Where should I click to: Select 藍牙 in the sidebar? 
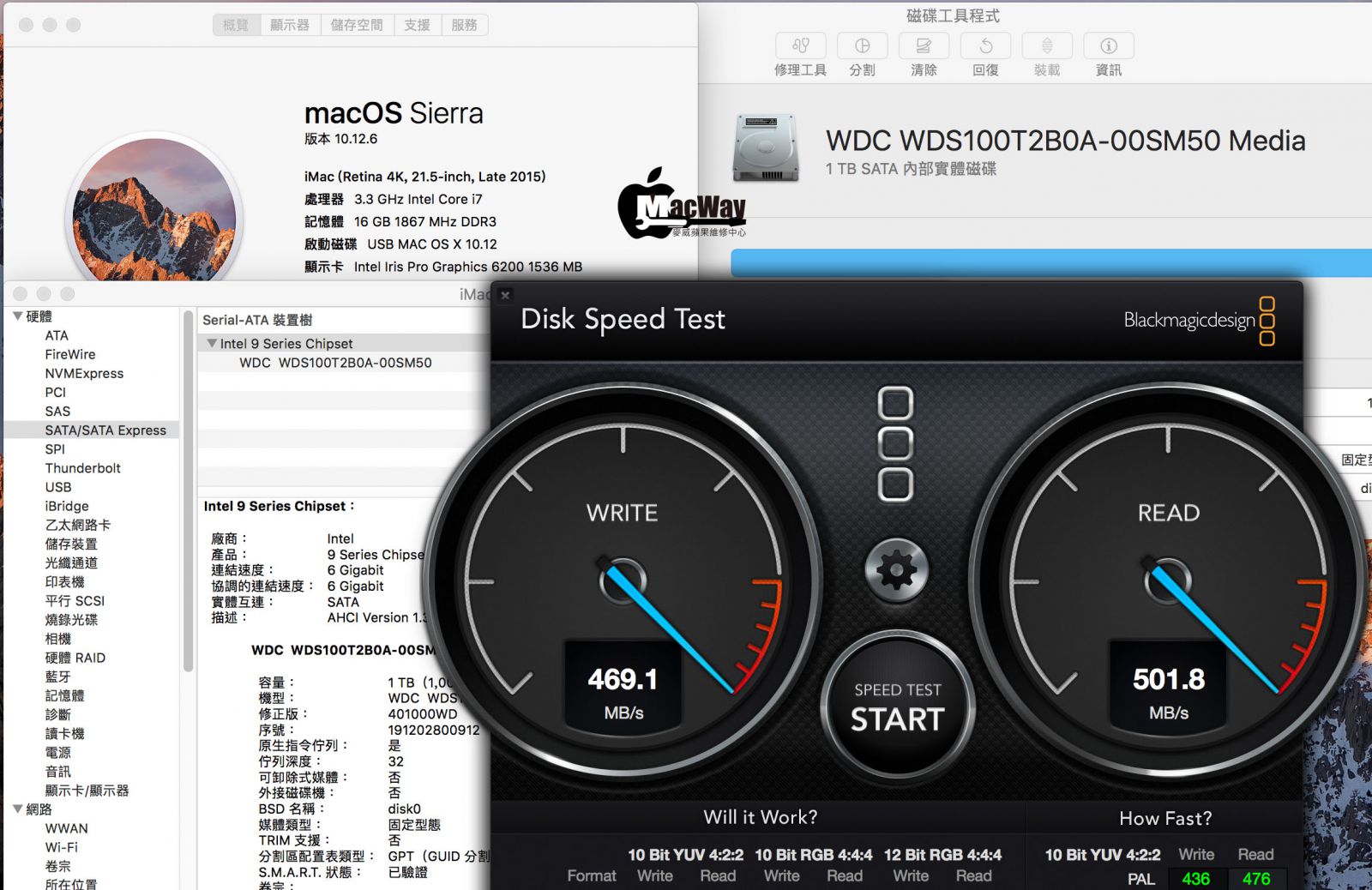58,677
